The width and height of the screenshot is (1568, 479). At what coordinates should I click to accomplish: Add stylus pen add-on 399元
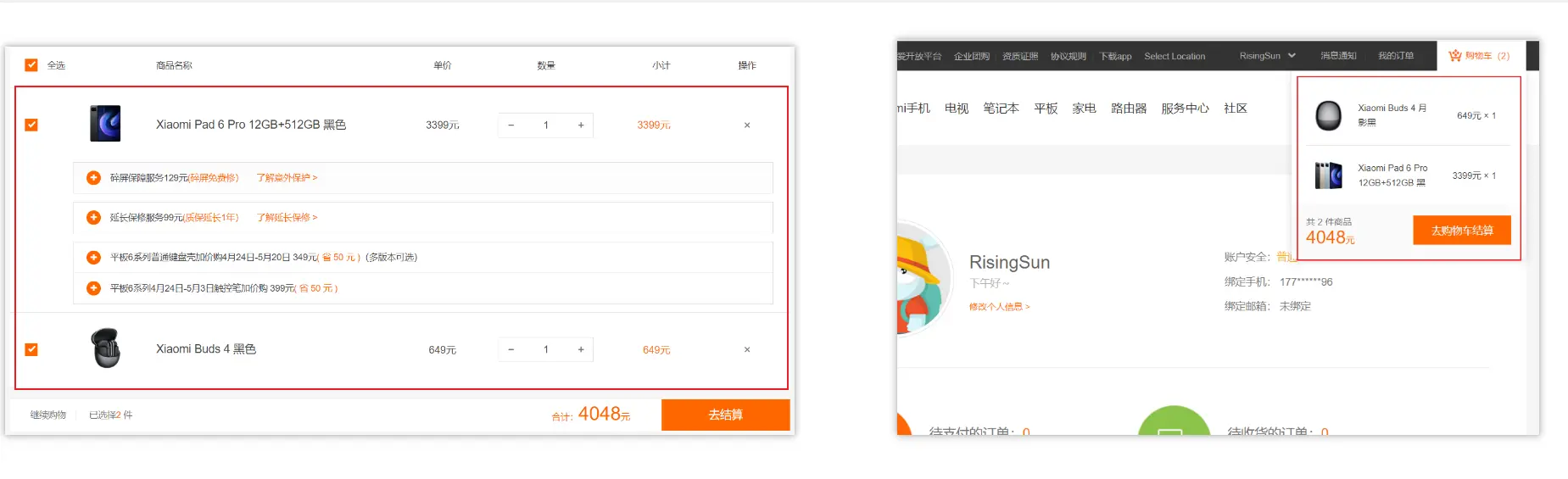click(94, 289)
